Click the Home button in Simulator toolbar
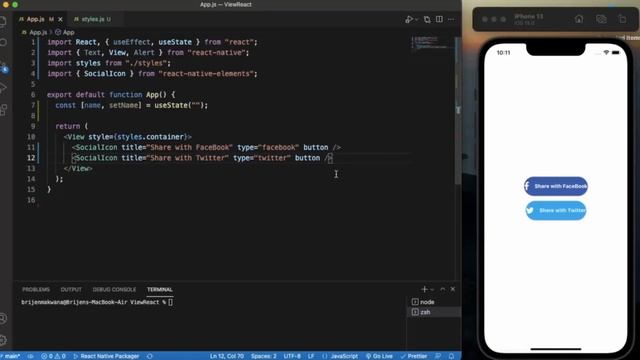The width and height of the screenshot is (640, 360). point(578,19)
